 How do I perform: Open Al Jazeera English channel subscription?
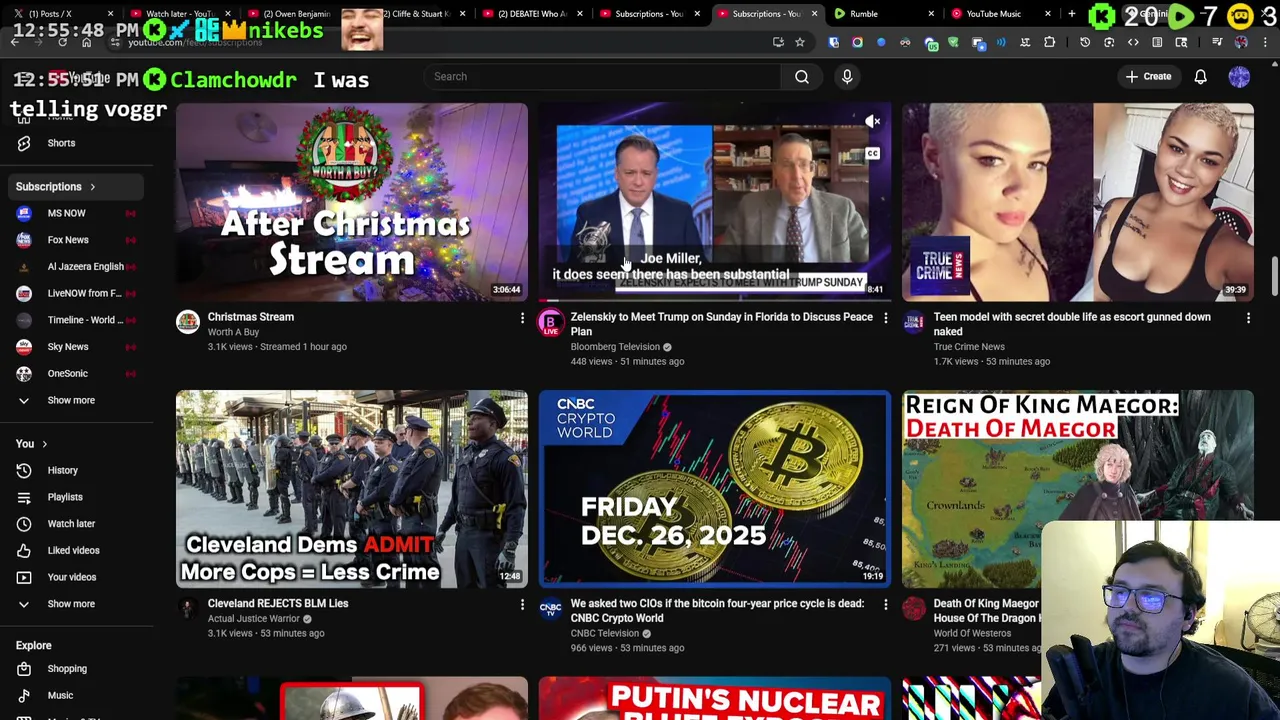point(85,267)
